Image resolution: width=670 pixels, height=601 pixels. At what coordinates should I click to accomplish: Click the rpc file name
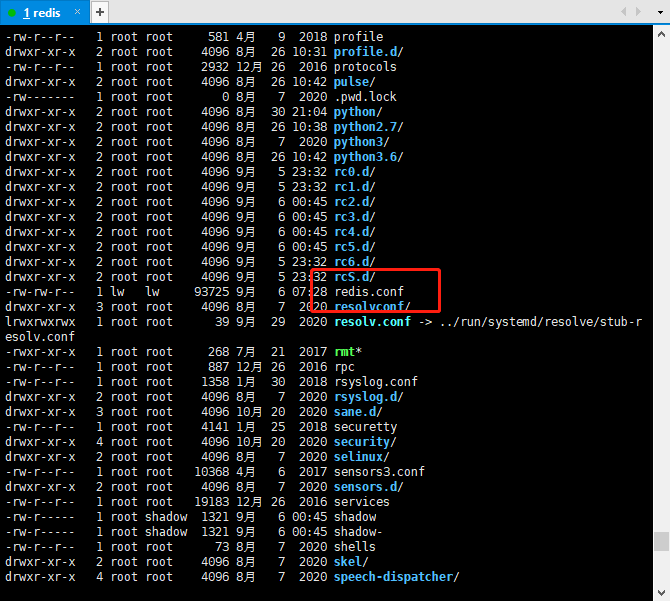click(344, 367)
